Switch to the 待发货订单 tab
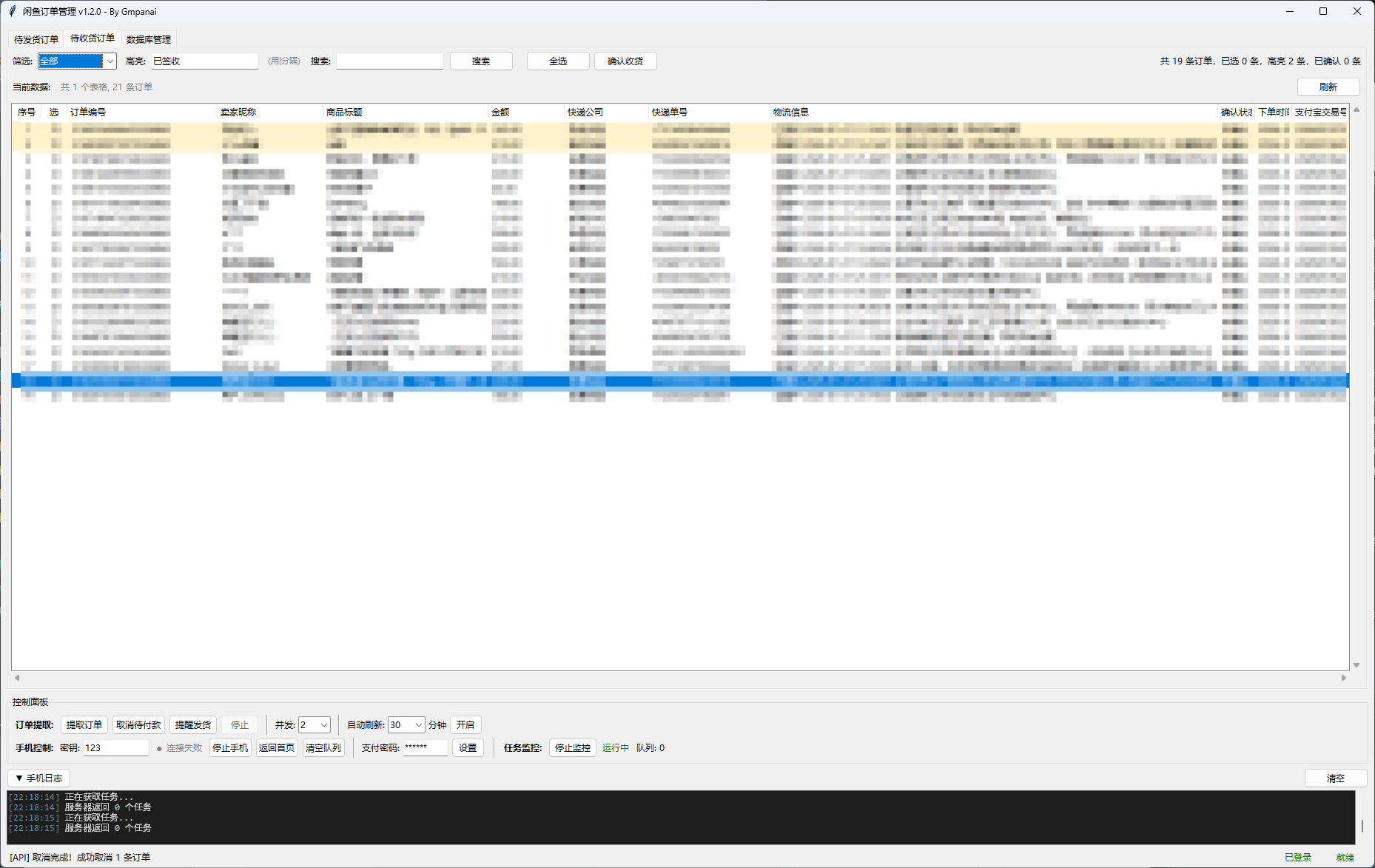Image resolution: width=1375 pixels, height=868 pixels. click(x=36, y=39)
